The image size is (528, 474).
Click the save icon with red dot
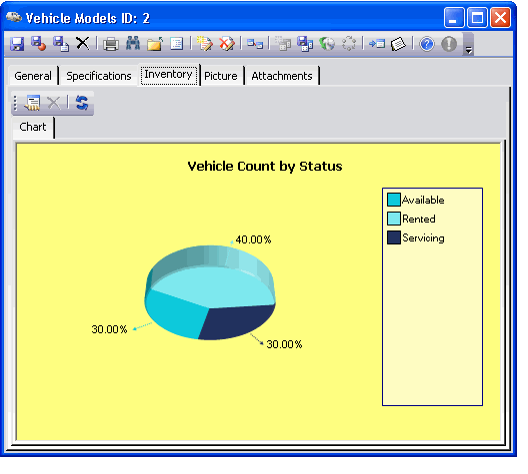[39, 44]
